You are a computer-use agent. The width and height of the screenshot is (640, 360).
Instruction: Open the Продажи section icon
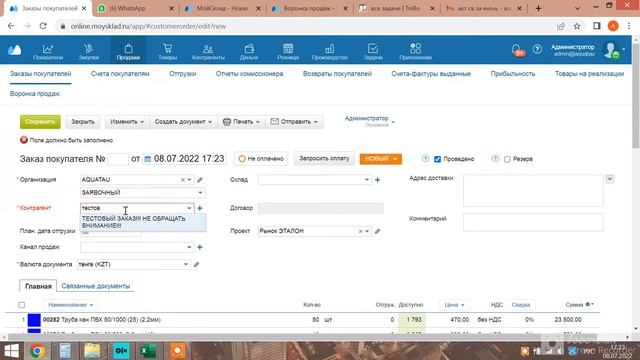(x=128, y=49)
